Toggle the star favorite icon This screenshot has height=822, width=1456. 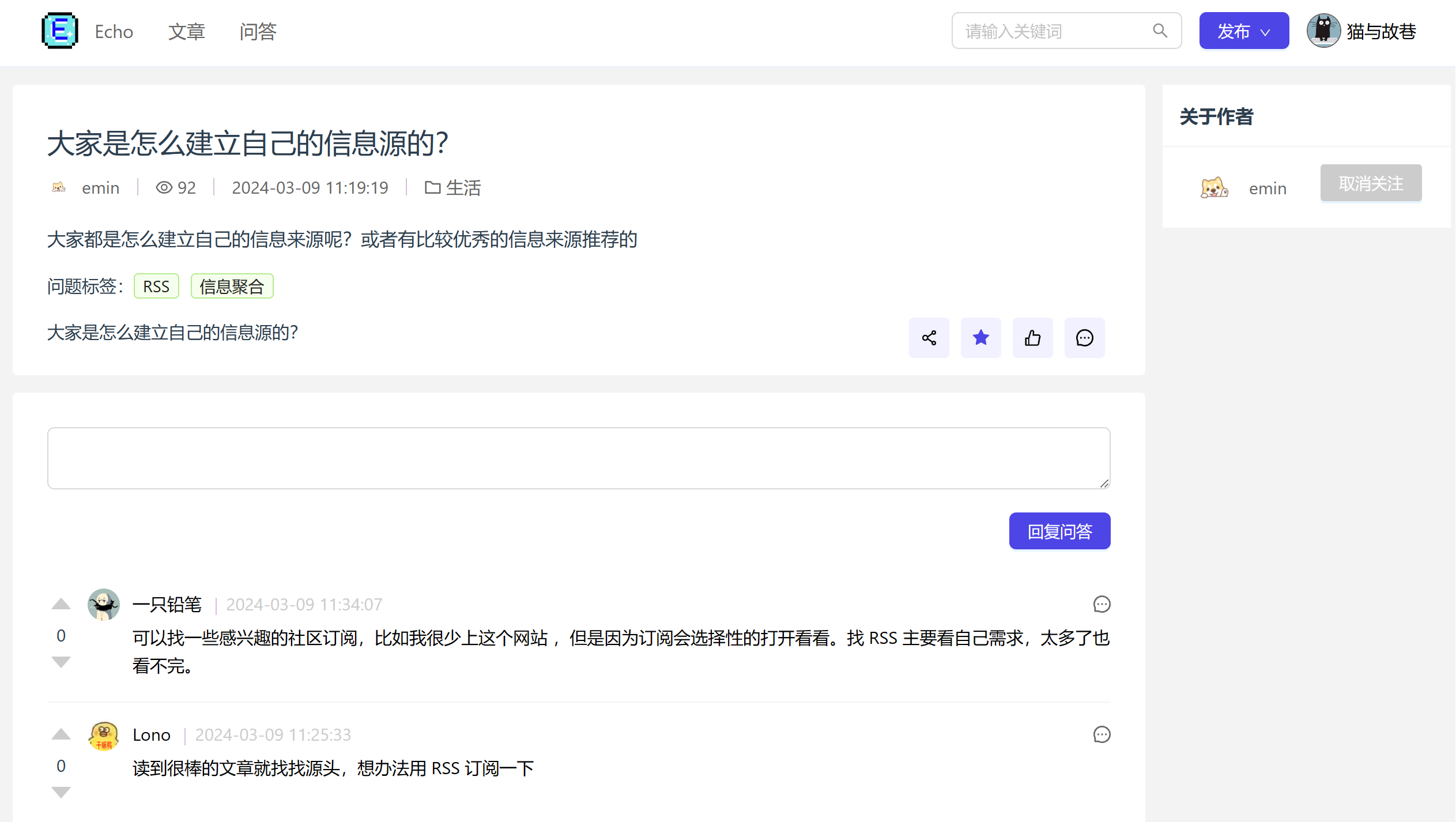[980, 338]
